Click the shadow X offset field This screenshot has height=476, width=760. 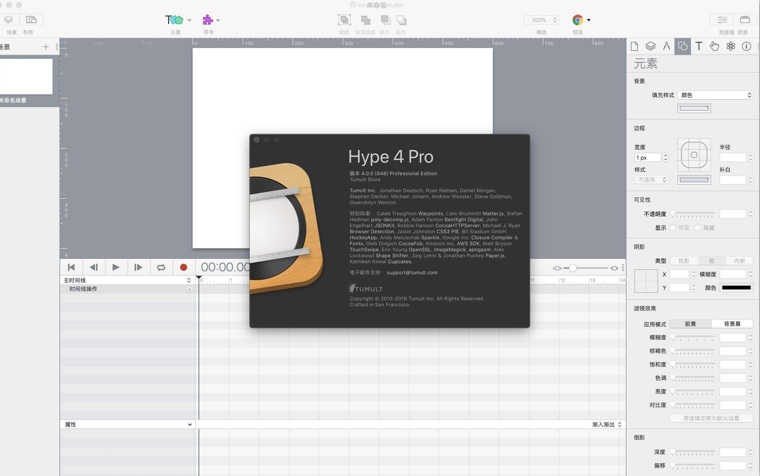coord(680,274)
